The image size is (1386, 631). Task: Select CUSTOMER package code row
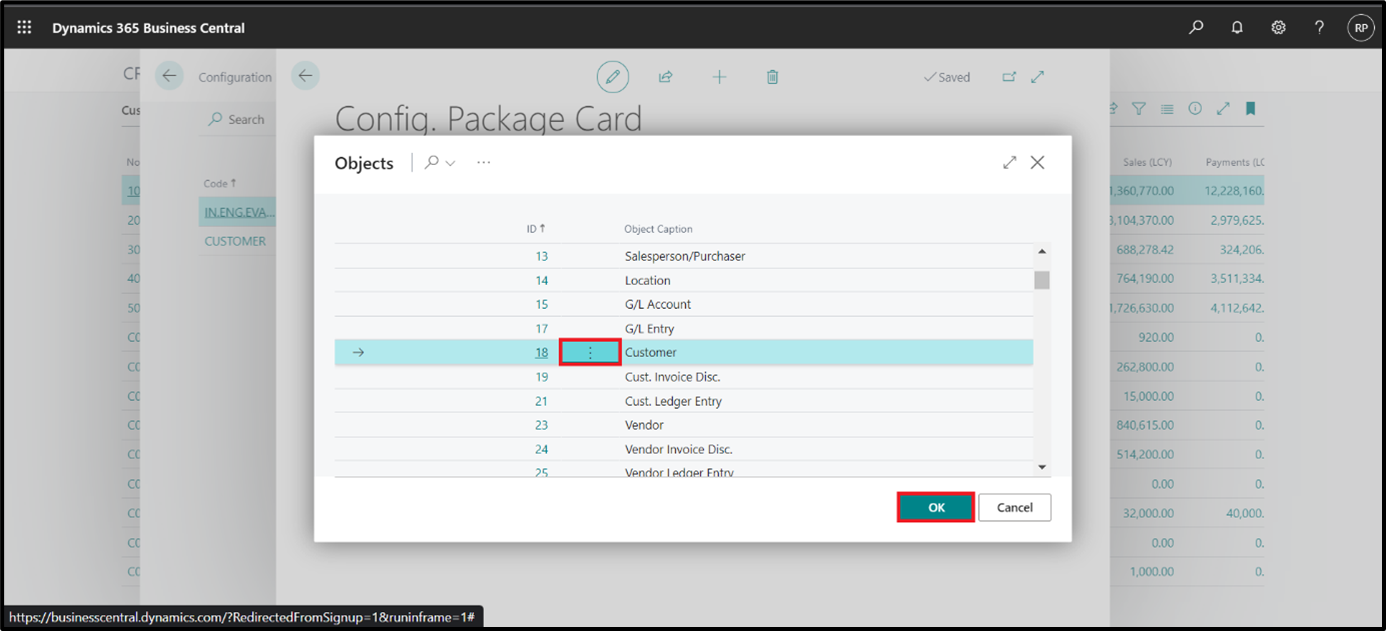pyautogui.click(x=235, y=241)
